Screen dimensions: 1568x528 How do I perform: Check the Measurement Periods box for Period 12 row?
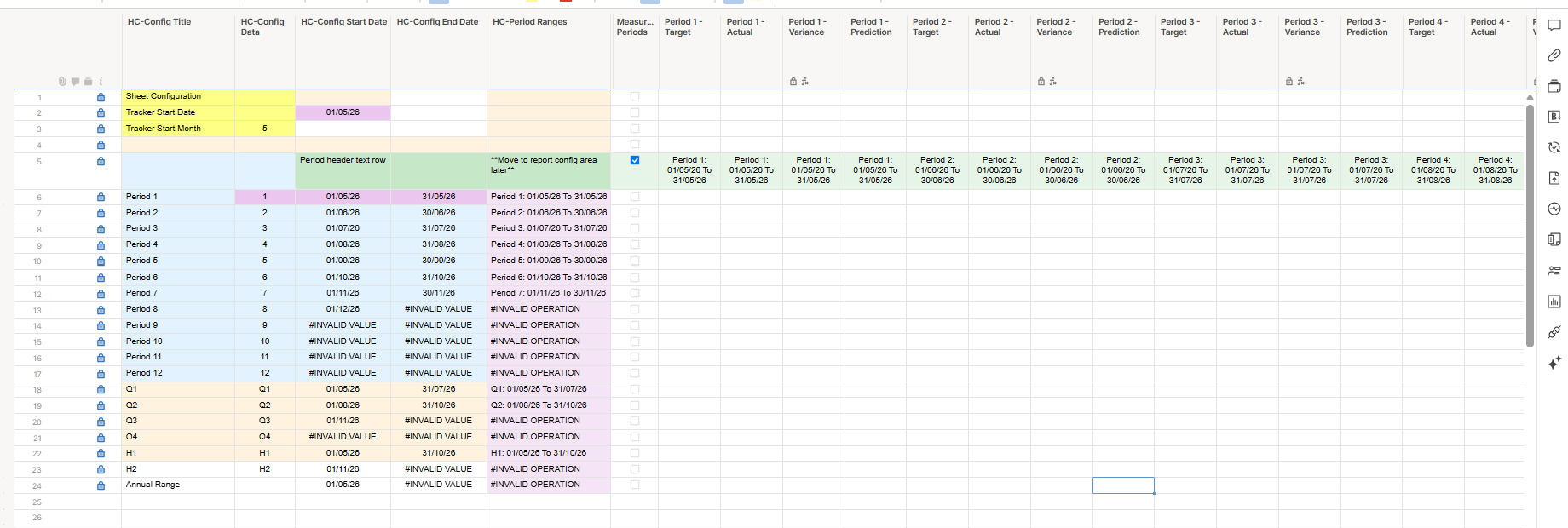[635, 373]
